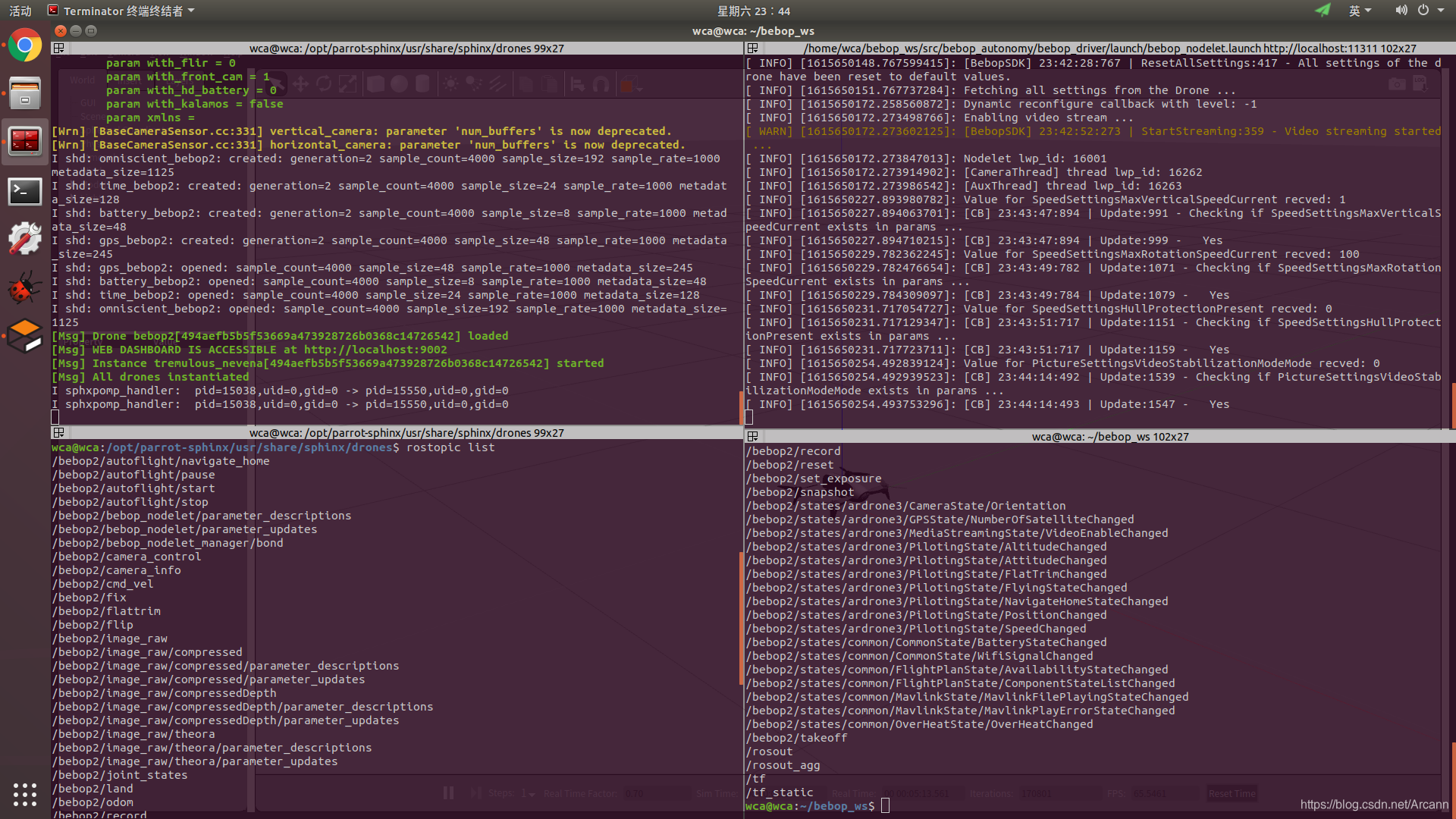Click '/bebop2/takeoff' topic line
The image size is (1456, 819).
click(796, 738)
